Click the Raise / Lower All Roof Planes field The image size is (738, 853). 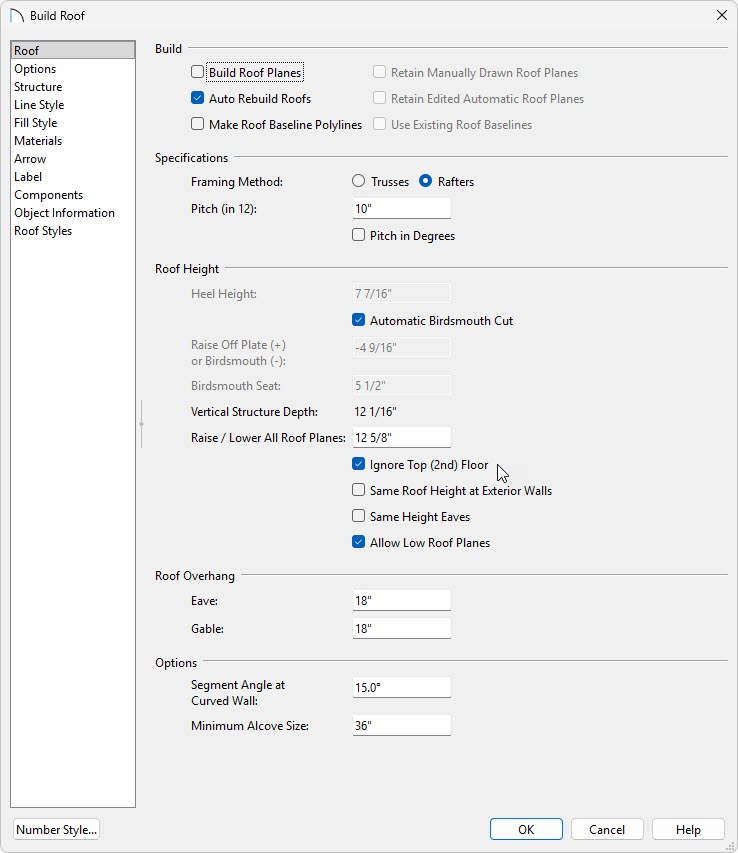(x=401, y=437)
